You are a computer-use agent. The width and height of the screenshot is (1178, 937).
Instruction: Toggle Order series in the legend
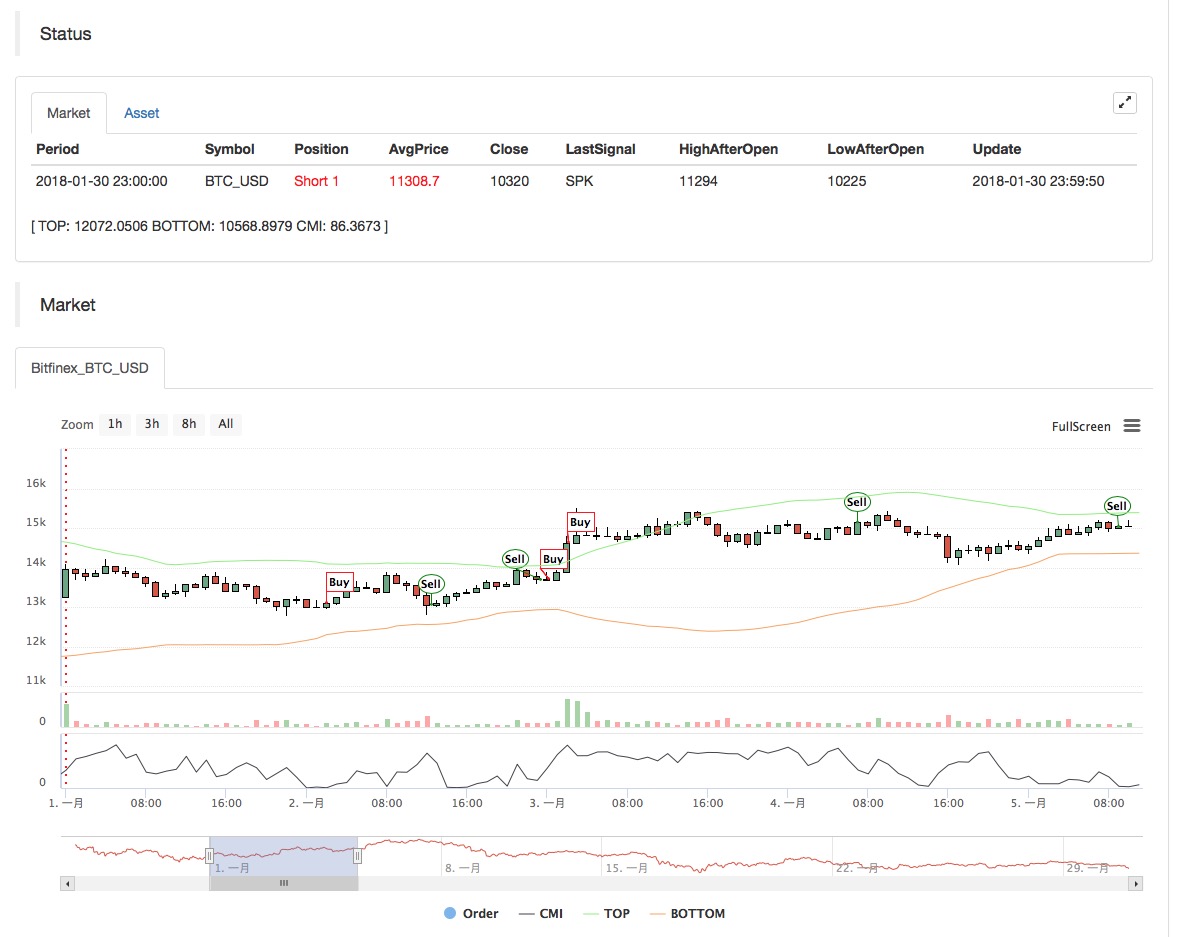[x=471, y=913]
